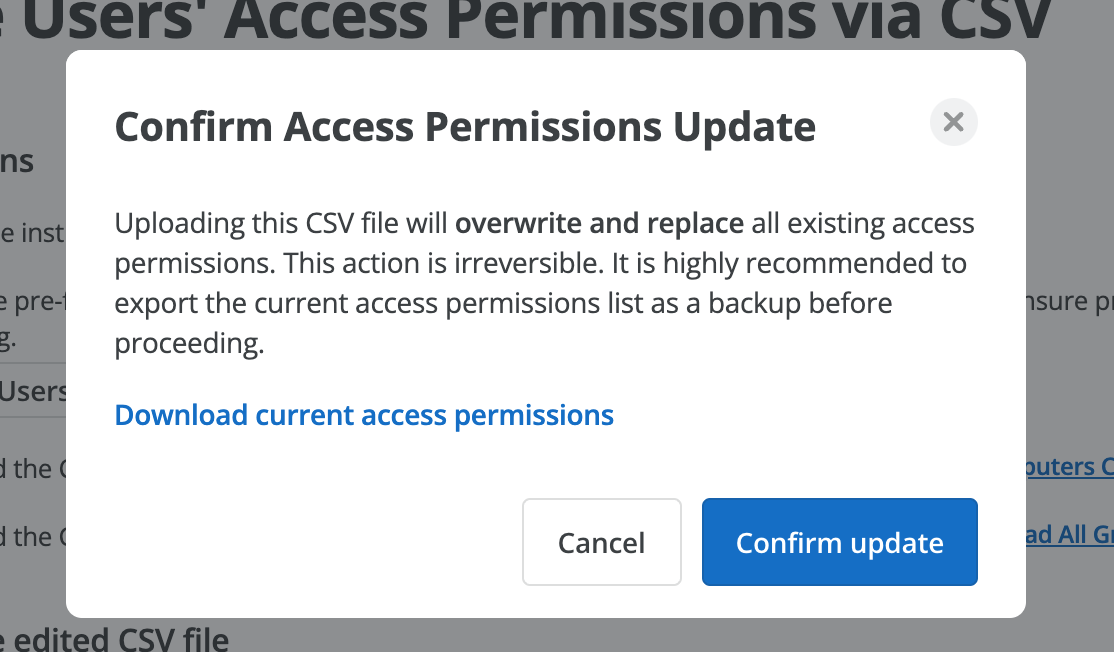Open the Download current access permissions link

tap(364, 415)
